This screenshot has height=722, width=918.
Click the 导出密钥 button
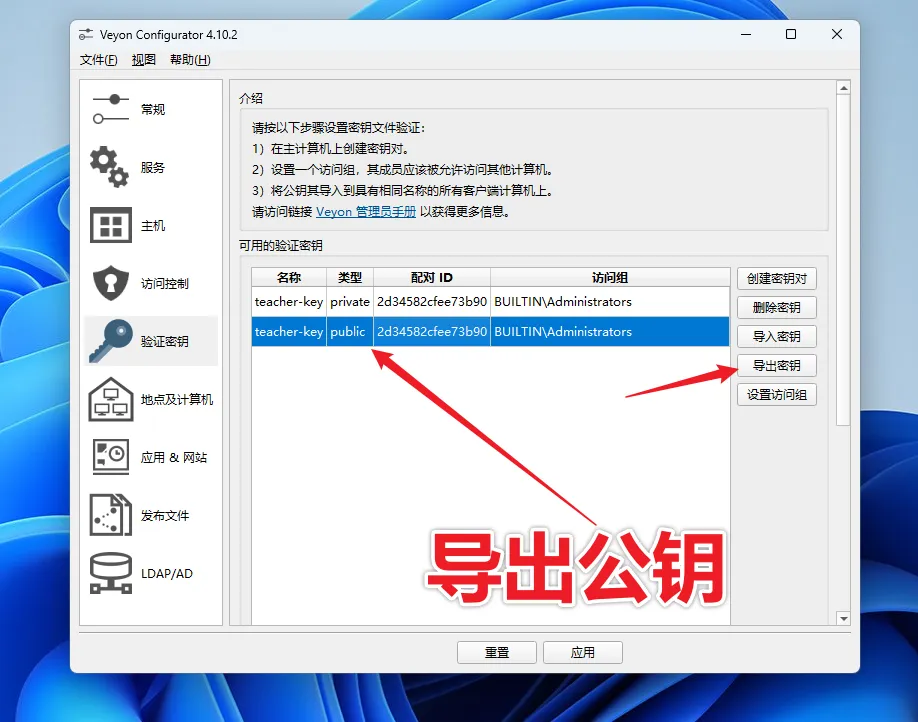(776, 366)
